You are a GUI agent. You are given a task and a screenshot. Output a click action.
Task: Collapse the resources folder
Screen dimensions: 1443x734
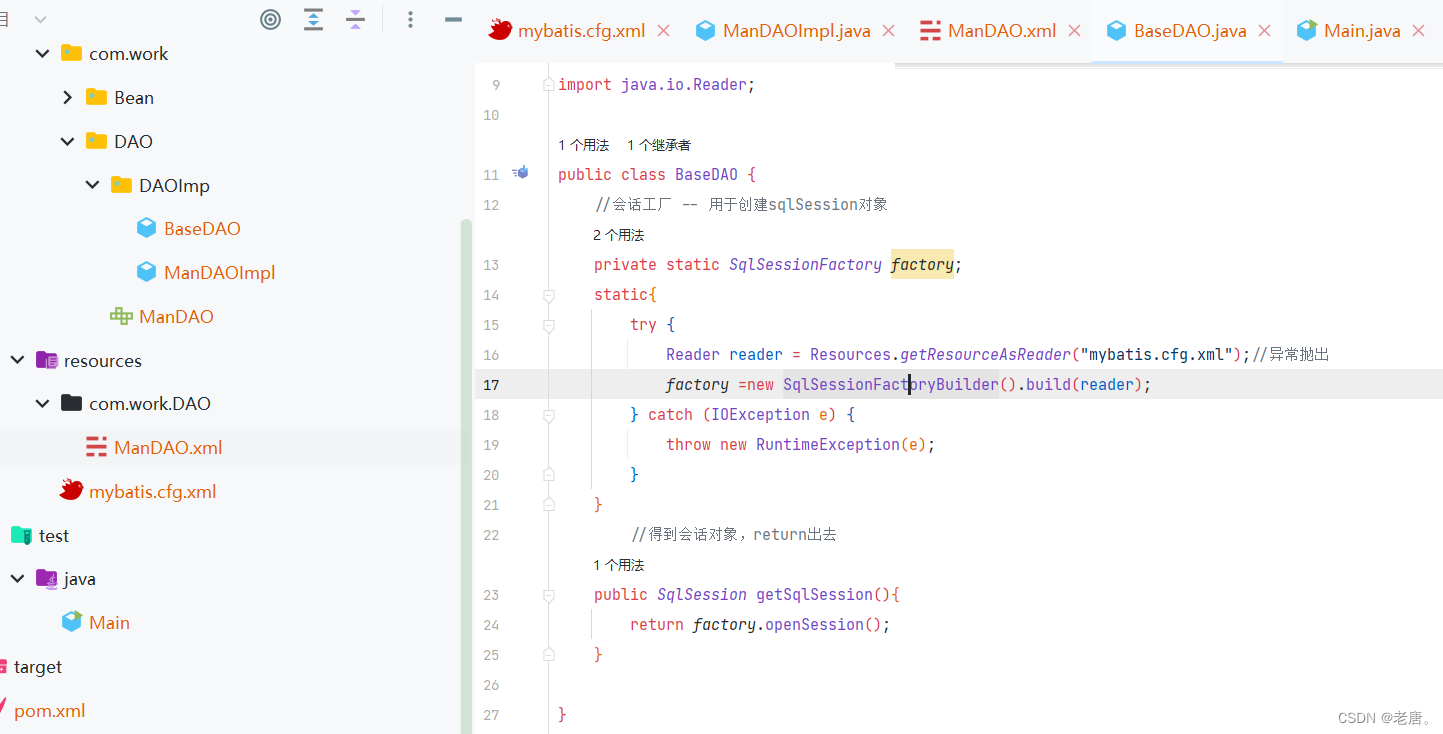17,360
